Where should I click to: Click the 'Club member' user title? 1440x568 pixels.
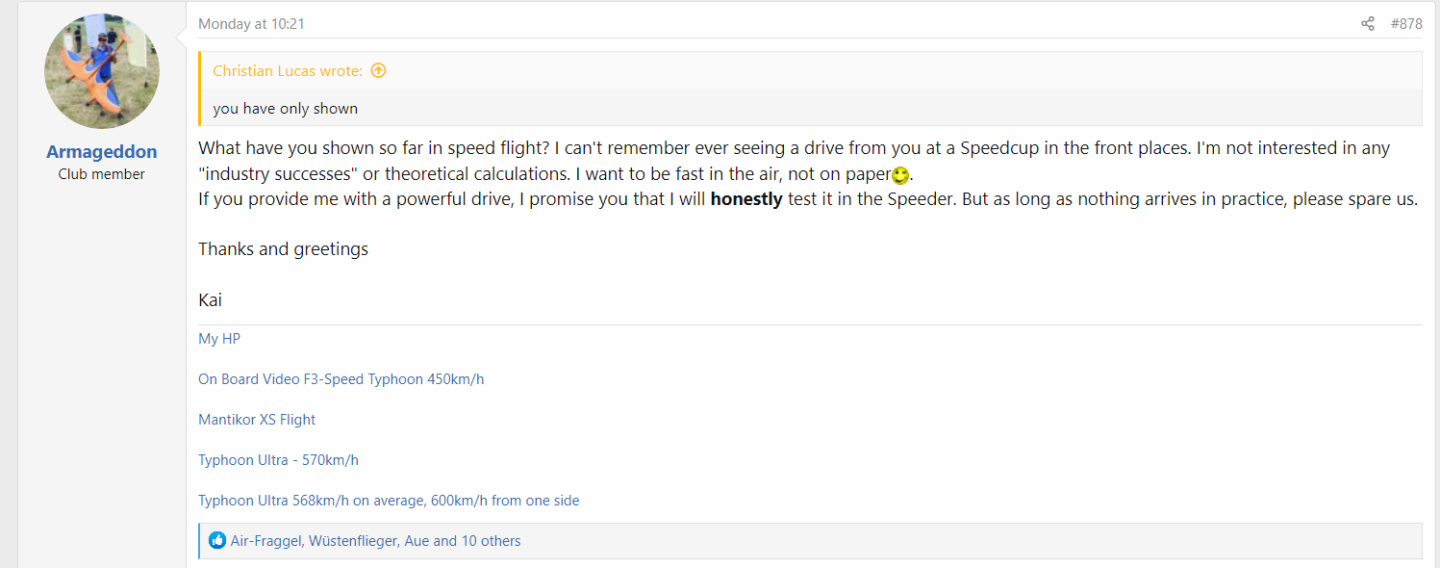click(x=102, y=174)
